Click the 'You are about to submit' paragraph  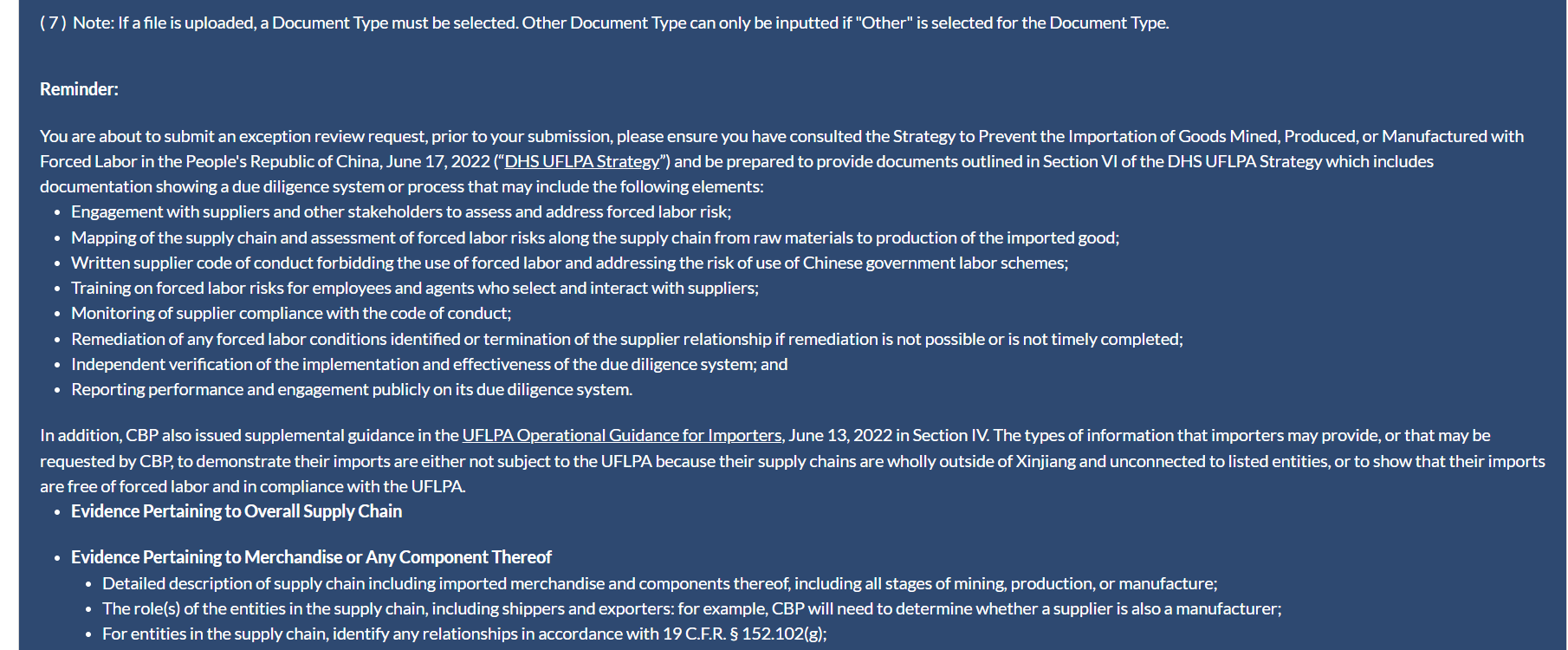(781, 137)
